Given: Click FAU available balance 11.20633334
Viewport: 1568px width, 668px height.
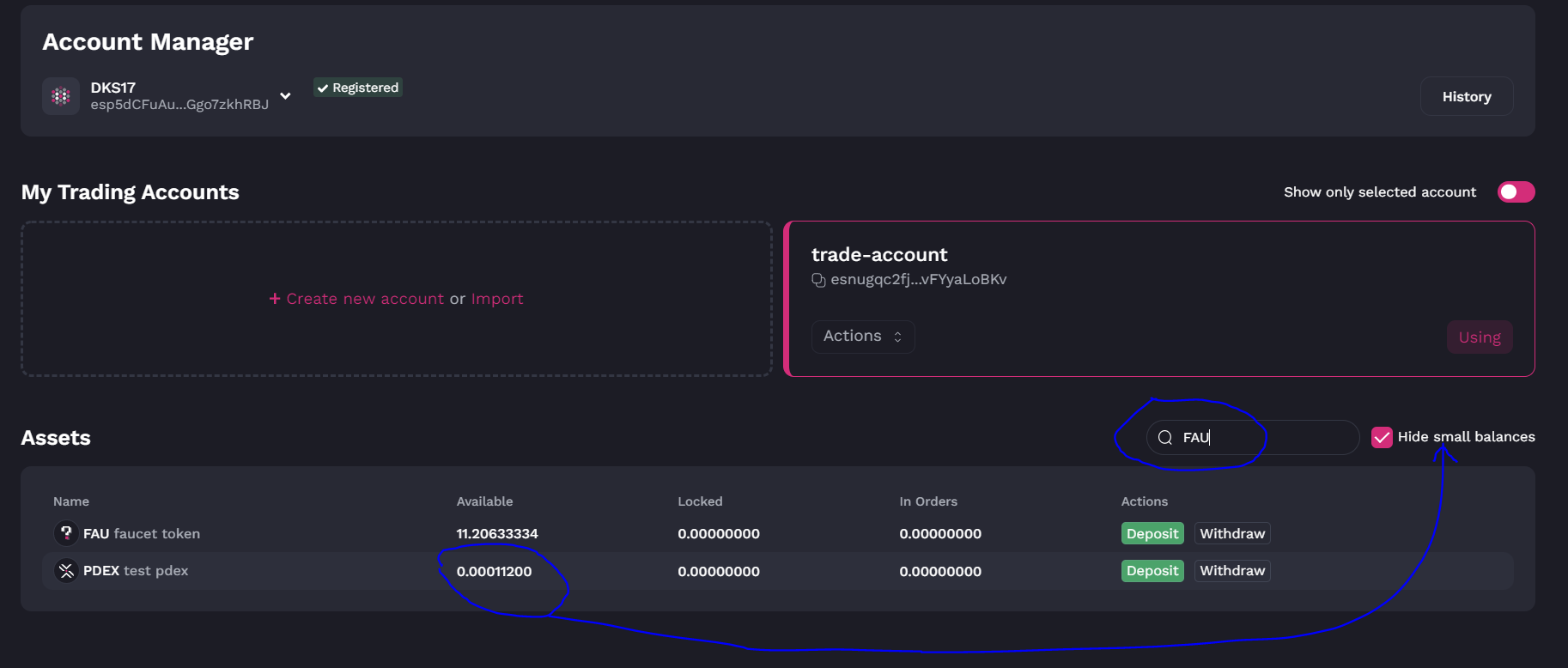Looking at the screenshot, I should point(497,534).
